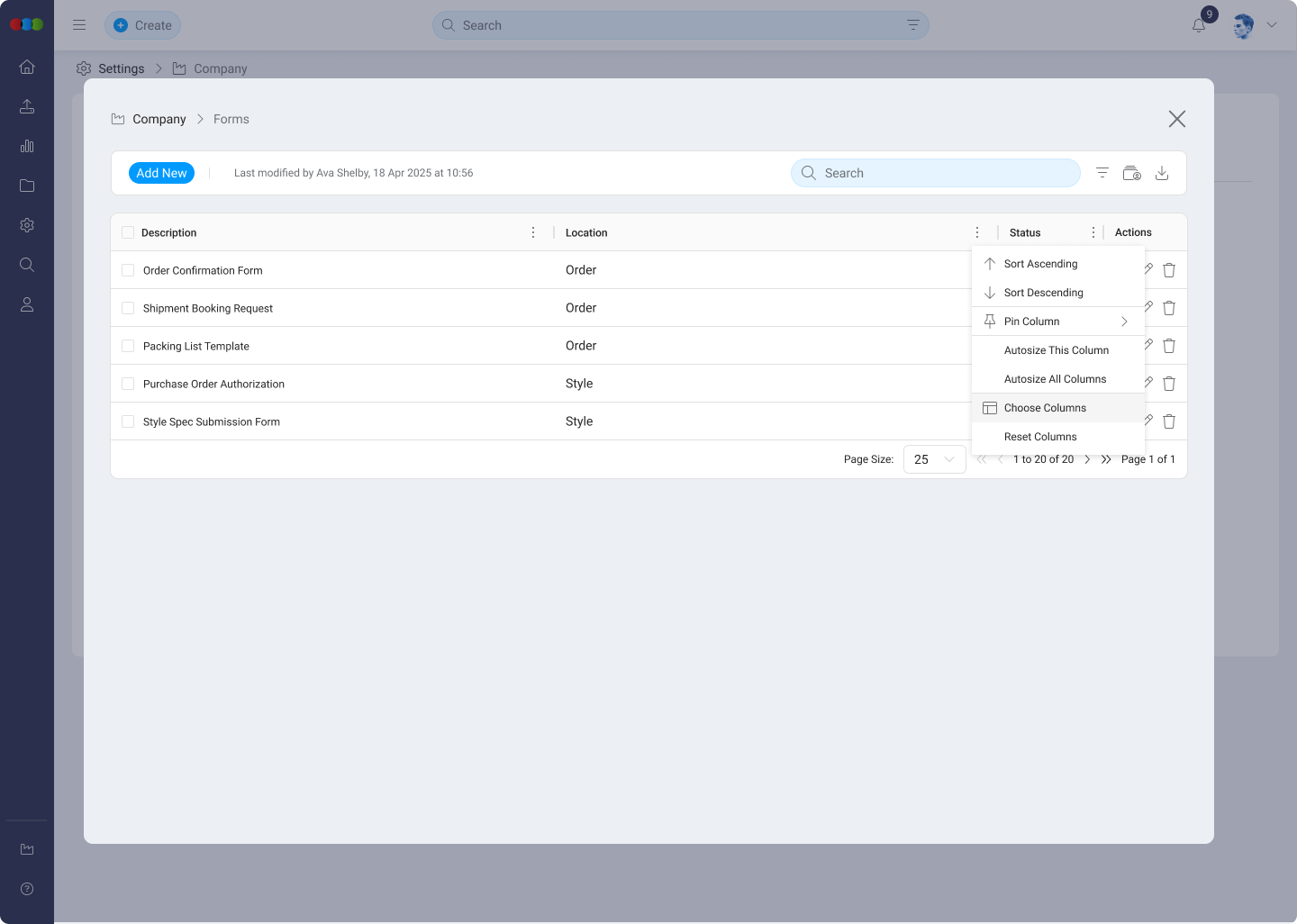Click the filter icon beside the search bar
The height and width of the screenshot is (924, 1297).
pyautogui.click(x=1102, y=172)
